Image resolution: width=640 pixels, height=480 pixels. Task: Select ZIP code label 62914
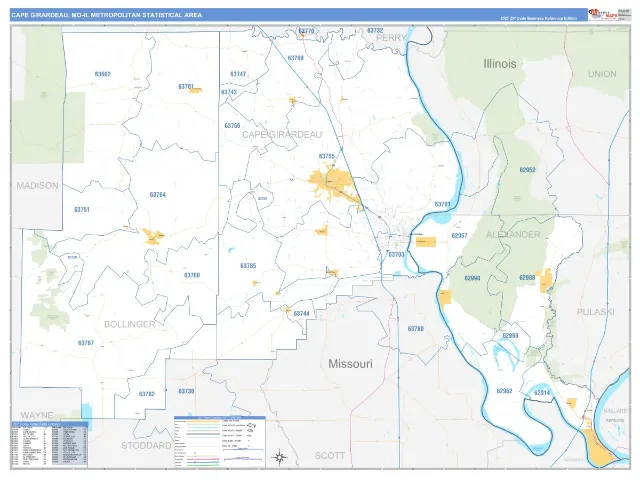[x=542, y=393]
